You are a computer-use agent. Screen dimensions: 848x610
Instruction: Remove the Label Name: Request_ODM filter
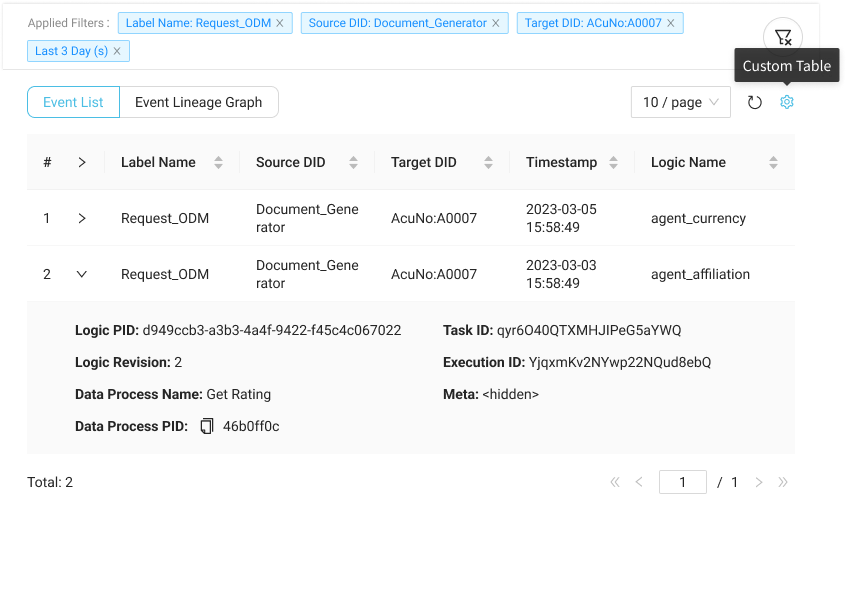click(280, 23)
